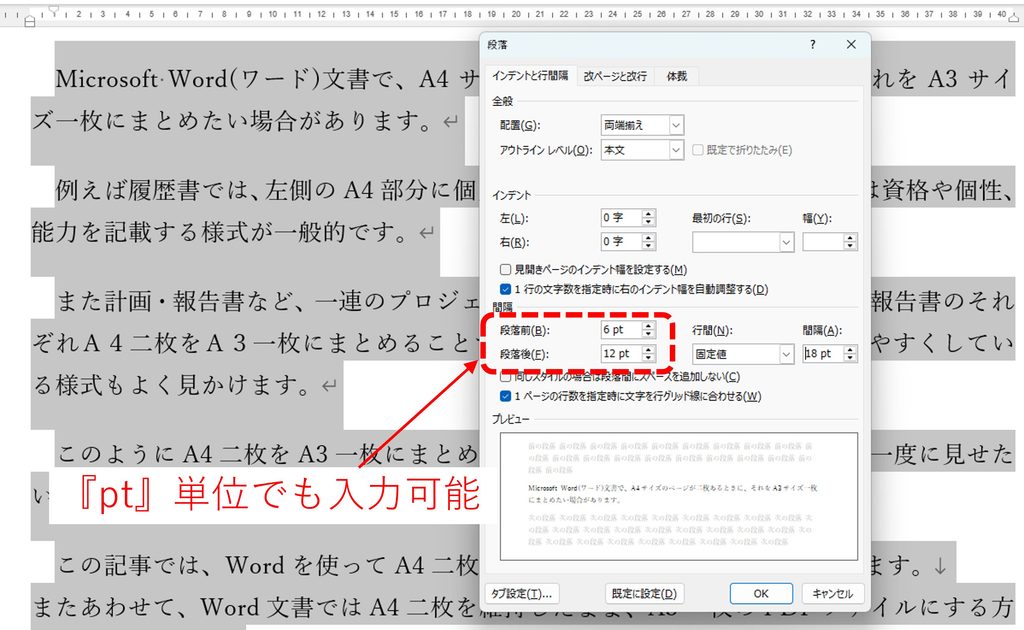
Task: Open the 行間 line spacing dropdown
Action: click(x=786, y=354)
